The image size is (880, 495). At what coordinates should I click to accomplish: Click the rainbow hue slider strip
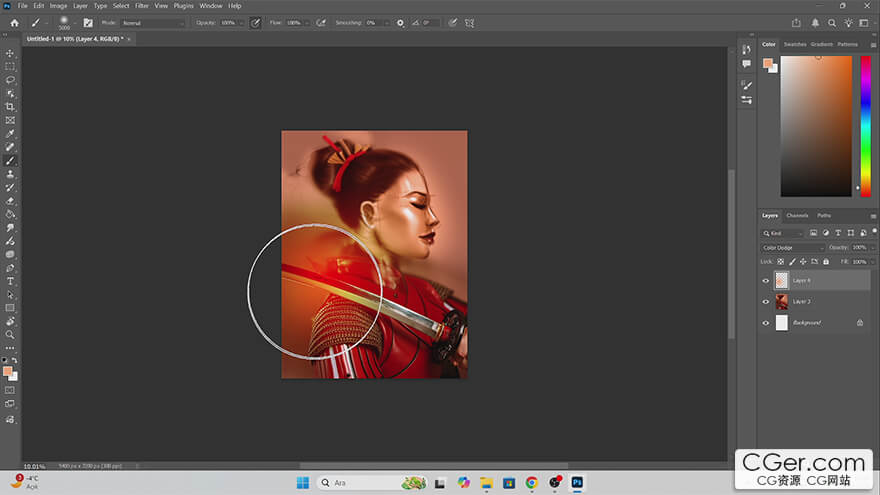click(x=865, y=124)
